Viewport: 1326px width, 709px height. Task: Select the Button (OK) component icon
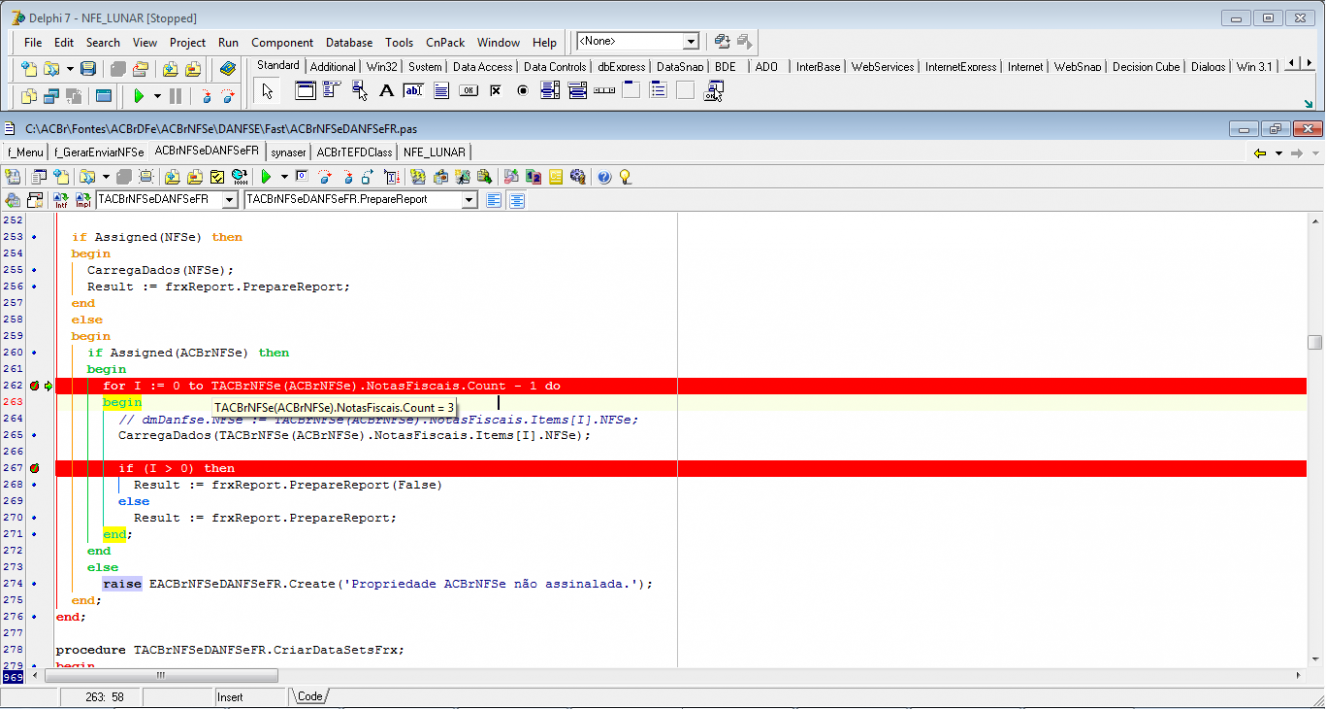click(x=469, y=91)
